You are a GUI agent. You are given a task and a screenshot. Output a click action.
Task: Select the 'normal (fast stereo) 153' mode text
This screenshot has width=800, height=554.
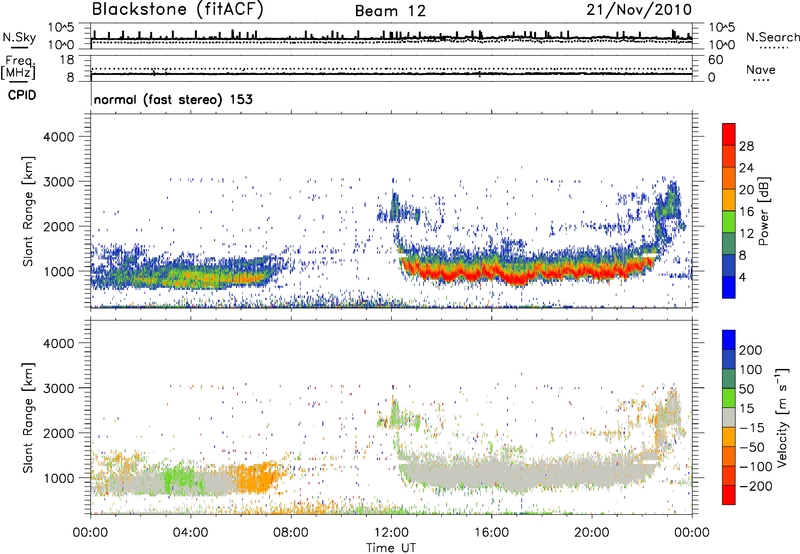click(x=173, y=99)
